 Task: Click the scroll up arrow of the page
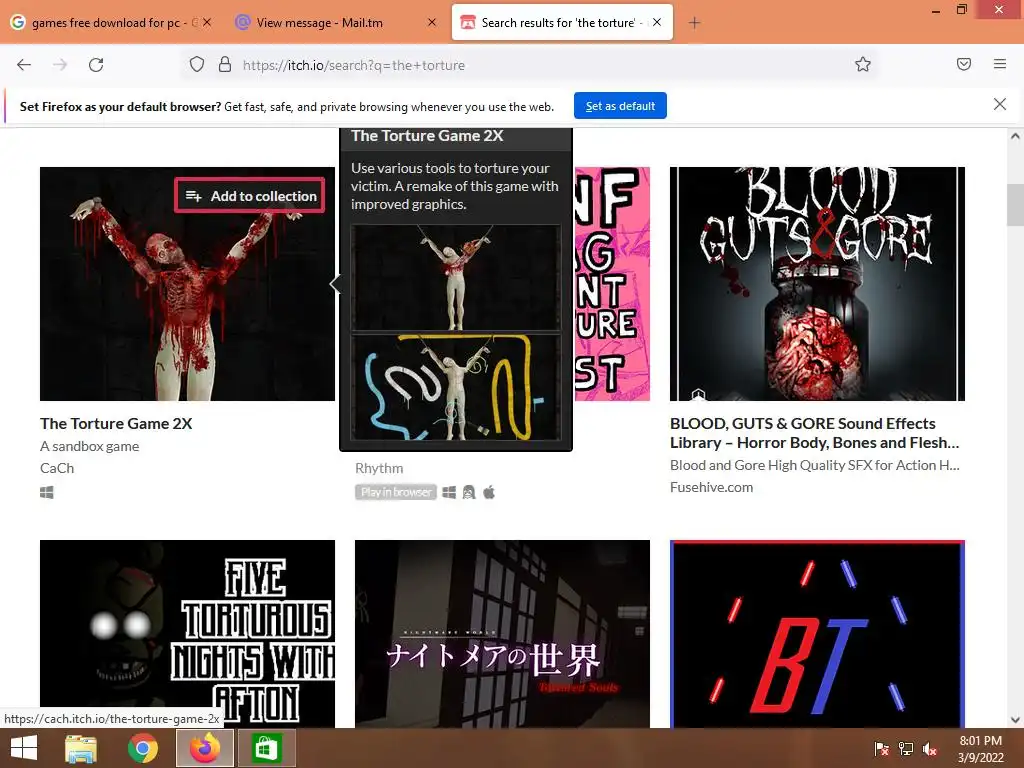pos(1015,136)
